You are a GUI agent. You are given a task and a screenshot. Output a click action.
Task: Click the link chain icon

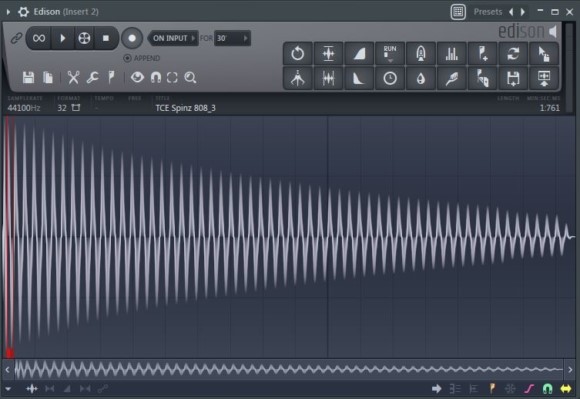coord(16,38)
